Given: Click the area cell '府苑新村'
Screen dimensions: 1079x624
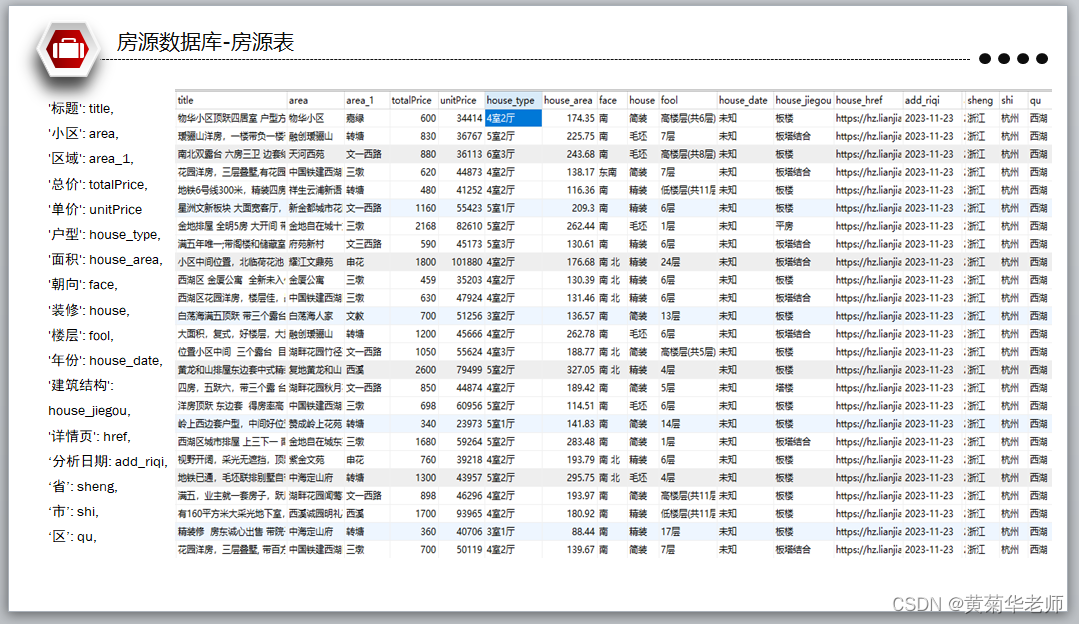Looking at the screenshot, I should 306,244.
